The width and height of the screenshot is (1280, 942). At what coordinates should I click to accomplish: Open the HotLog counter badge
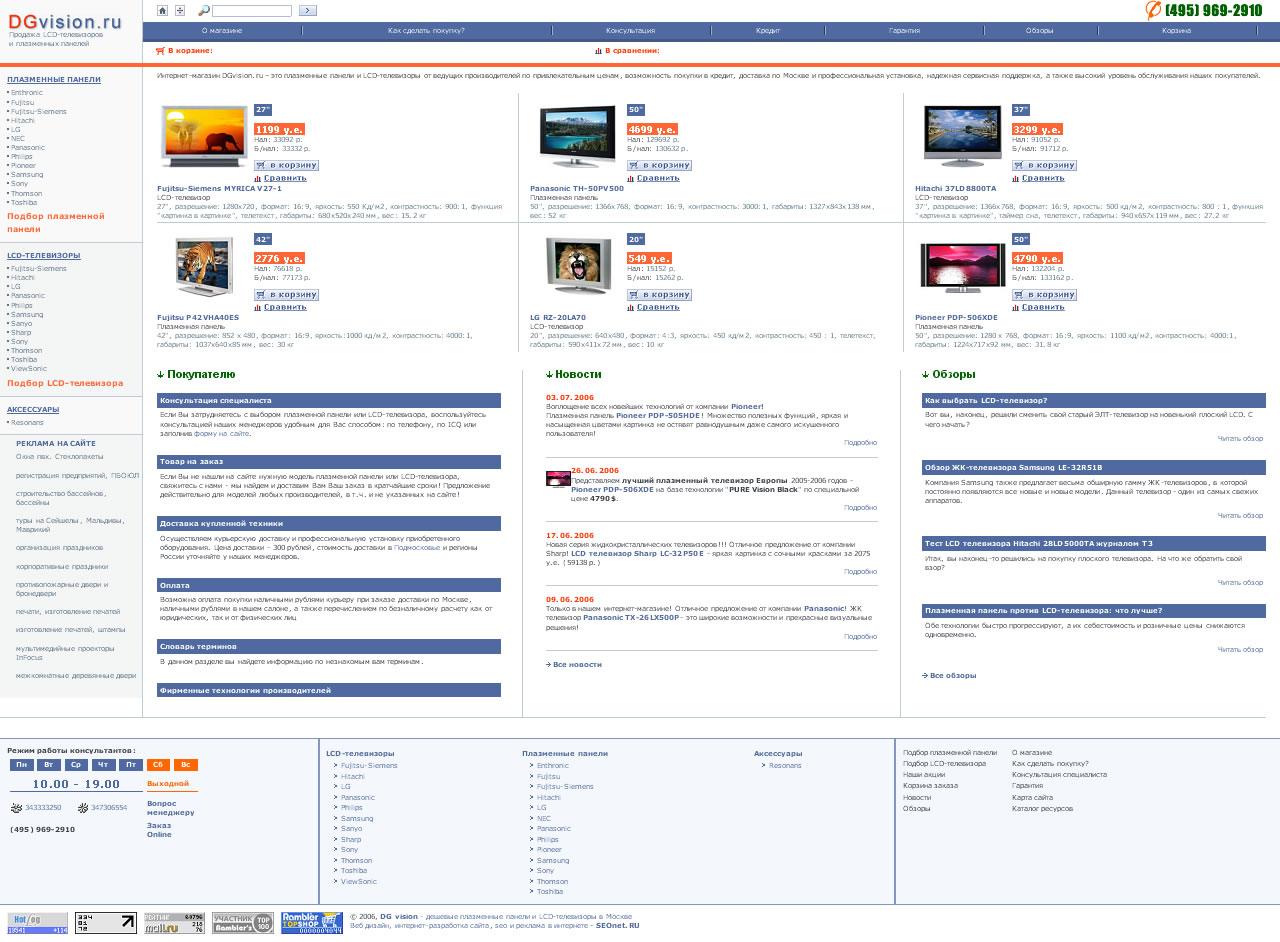38,923
